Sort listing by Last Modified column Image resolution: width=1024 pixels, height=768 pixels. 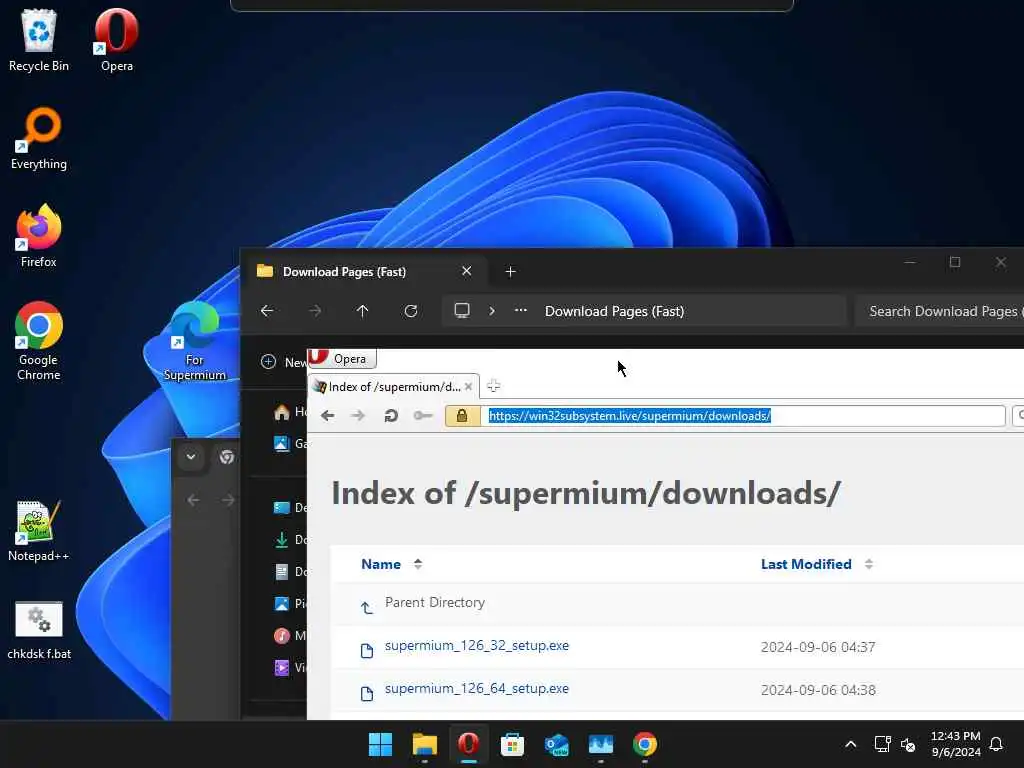point(816,564)
